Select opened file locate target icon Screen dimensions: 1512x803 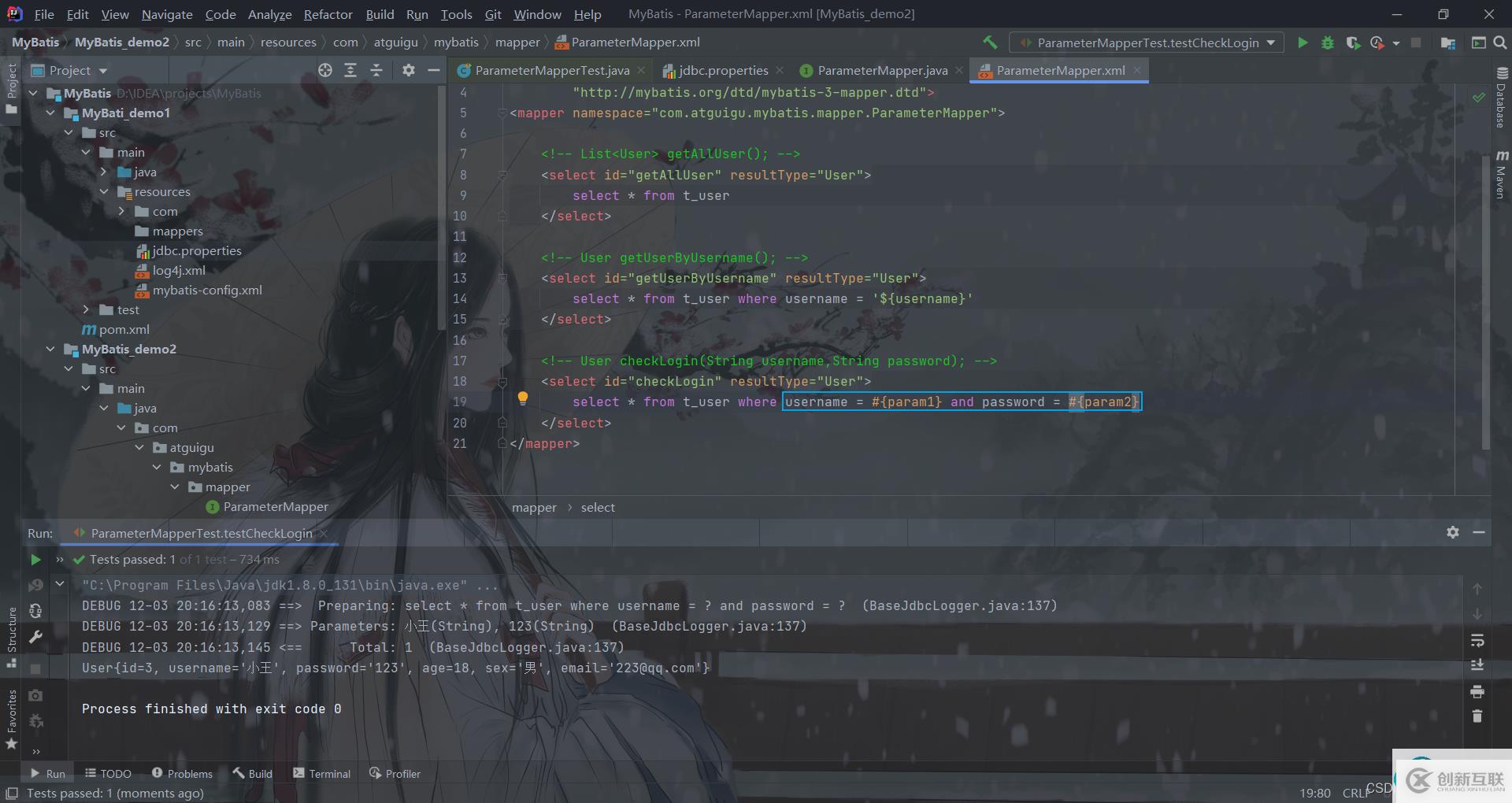coord(325,70)
